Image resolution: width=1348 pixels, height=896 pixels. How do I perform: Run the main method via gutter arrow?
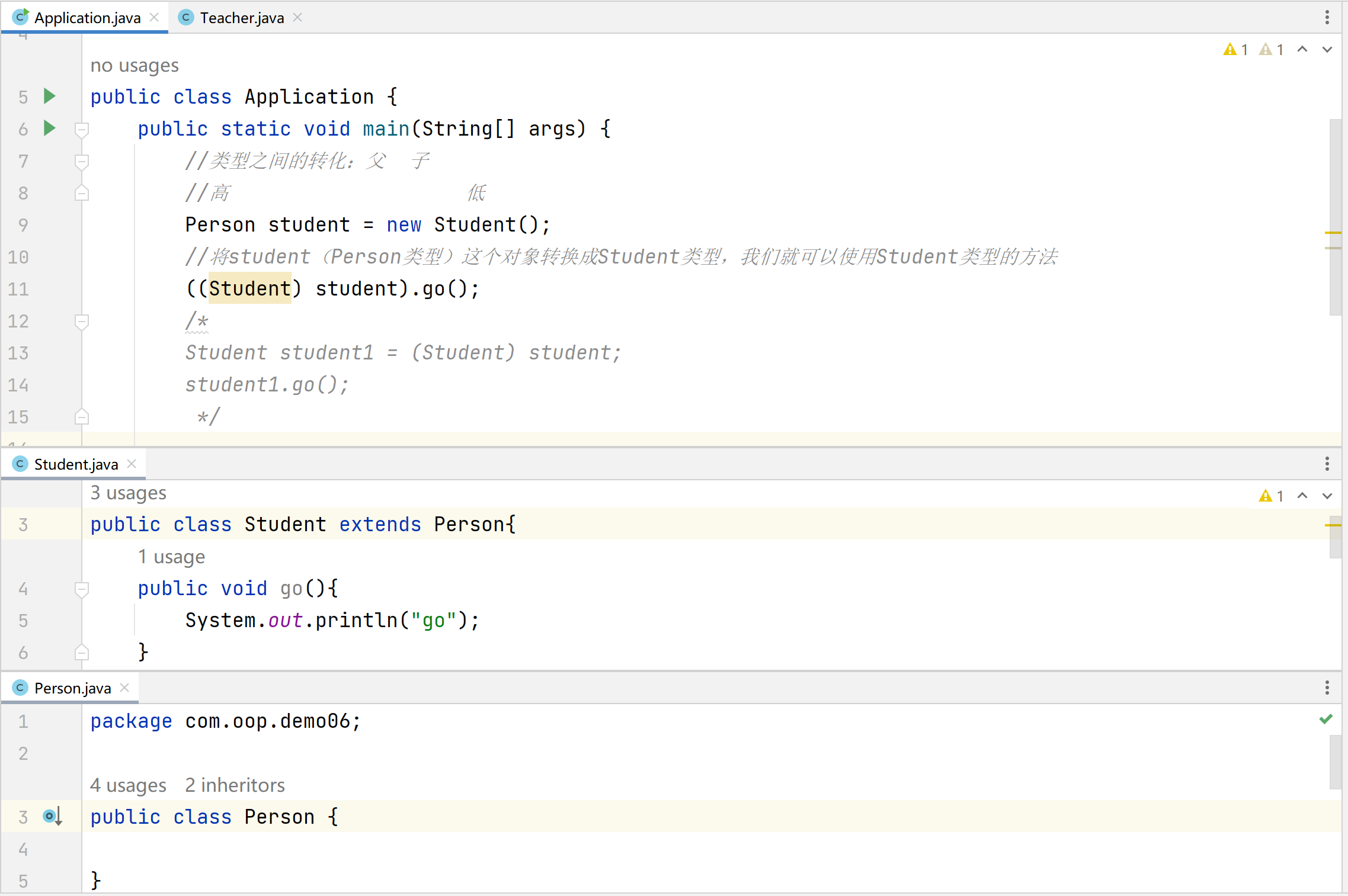[x=50, y=128]
